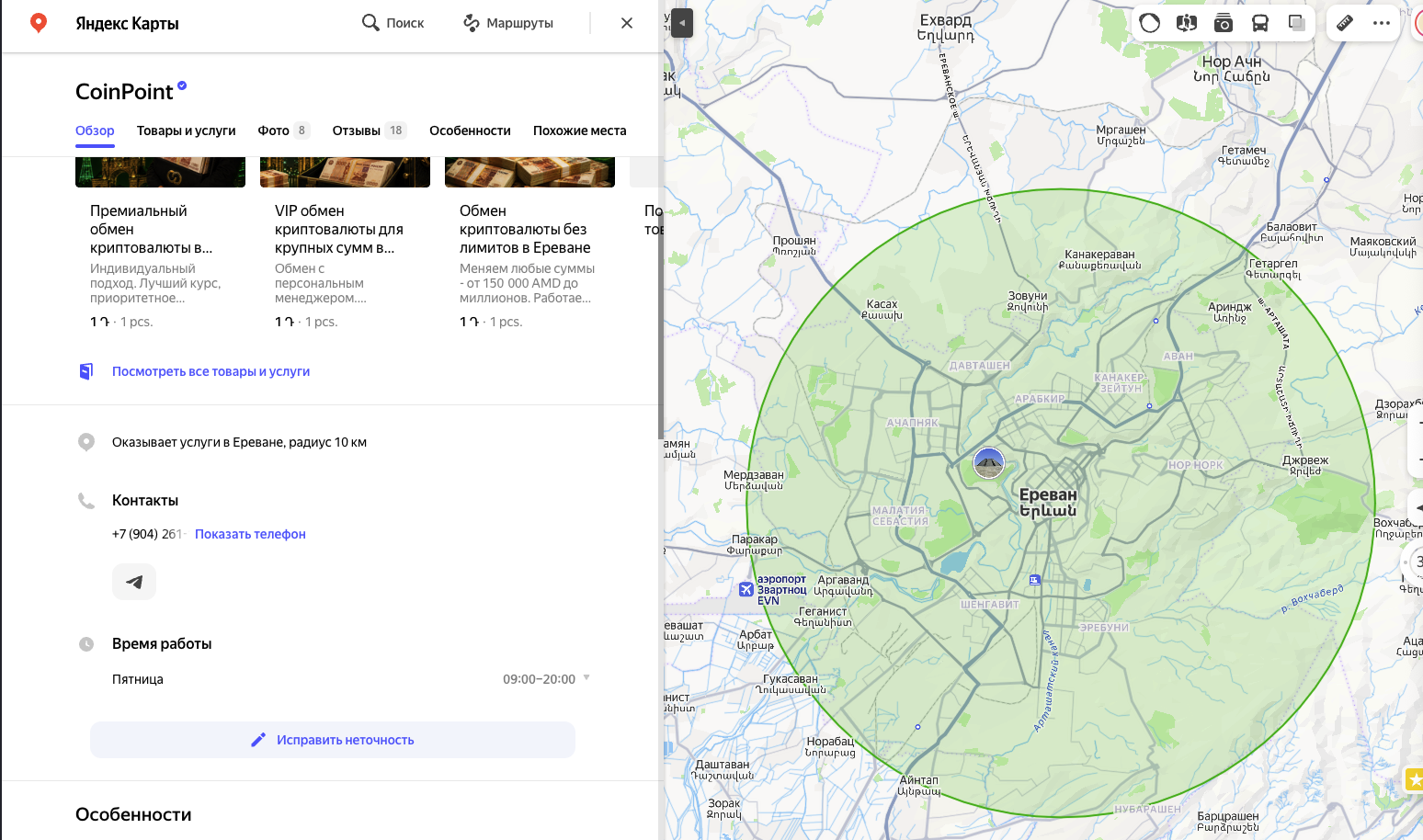The height and width of the screenshot is (840, 1423).
Task: Click the Контакты section heading
Action: [145, 501]
